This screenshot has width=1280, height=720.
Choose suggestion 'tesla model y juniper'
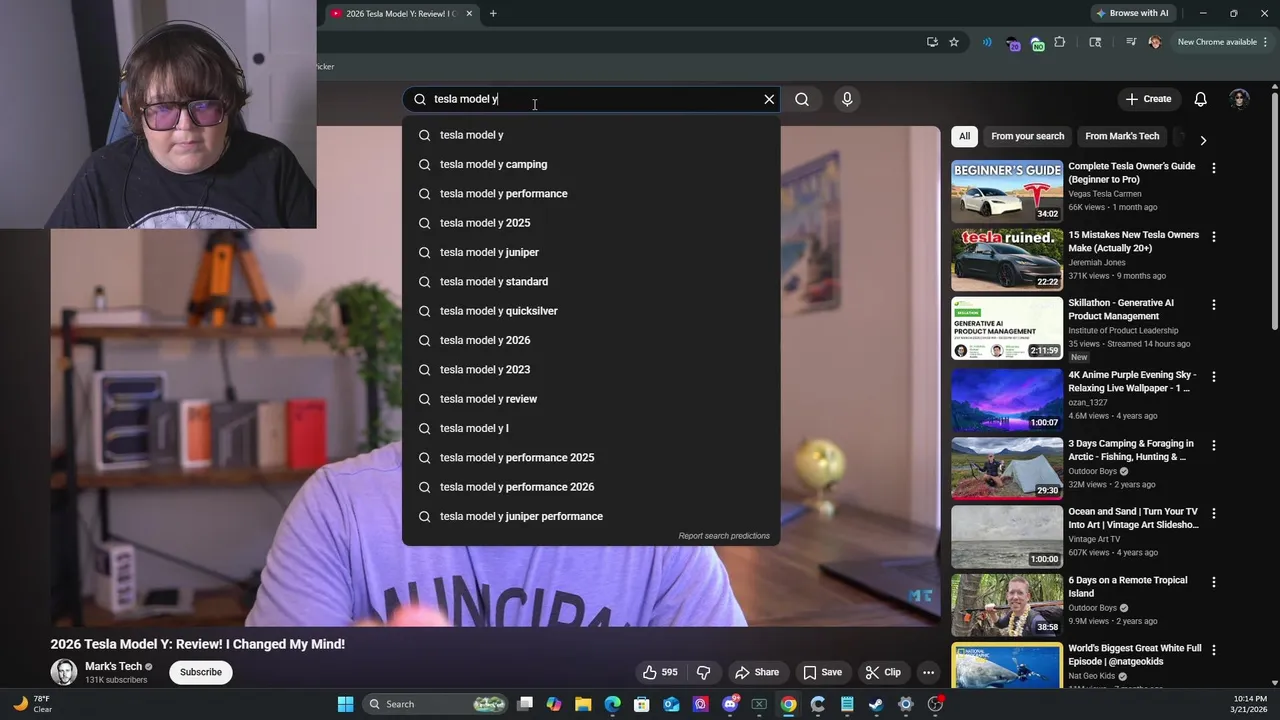pyautogui.click(x=591, y=252)
